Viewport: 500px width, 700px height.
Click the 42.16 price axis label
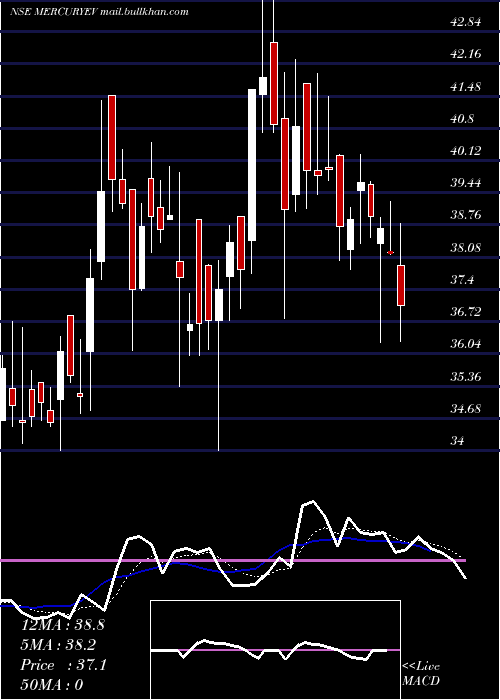[466, 54]
